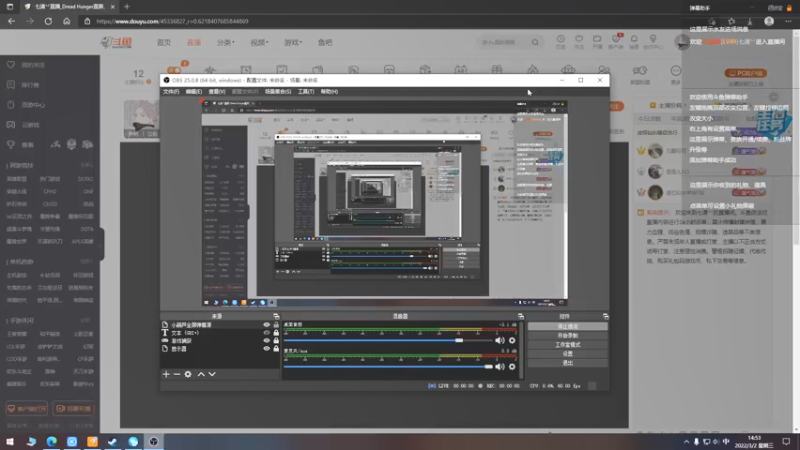This screenshot has width=800, height=450.
Task: Open the 游戏 dropdown in Douyu navigation
Action: coord(293,42)
